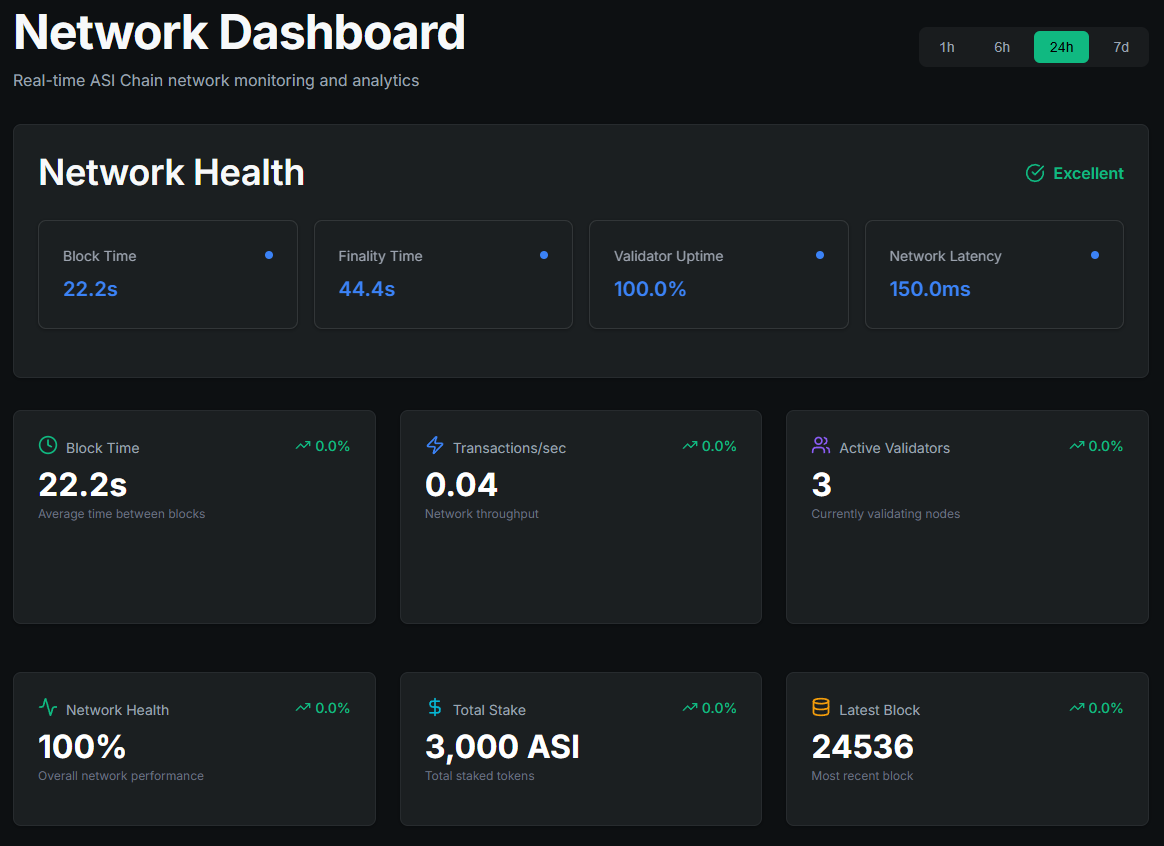Switch to the 6h time range
The image size is (1164, 846).
click(1002, 46)
